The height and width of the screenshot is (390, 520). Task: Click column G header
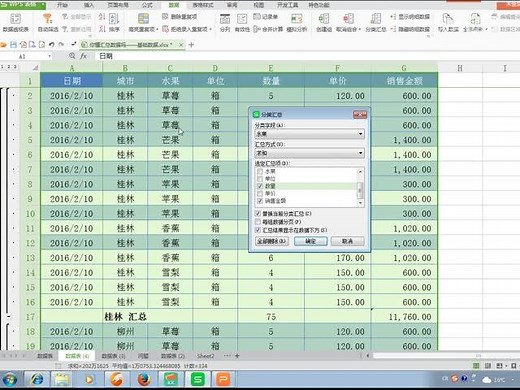404,68
